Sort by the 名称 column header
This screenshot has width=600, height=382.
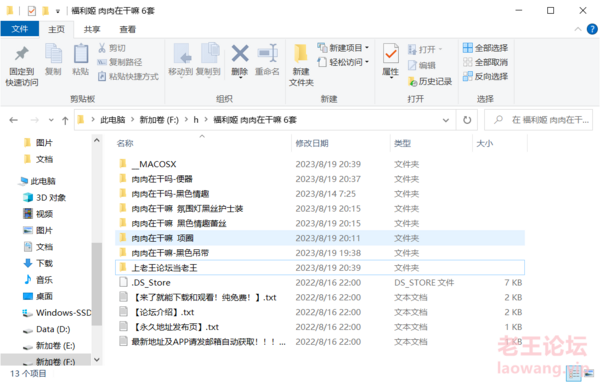pyautogui.click(x=125, y=143)
